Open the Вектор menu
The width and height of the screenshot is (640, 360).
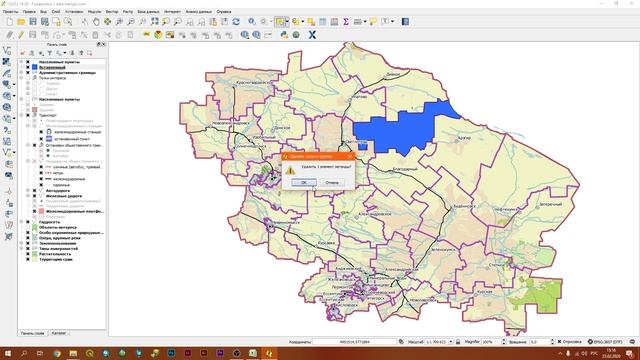112,12
